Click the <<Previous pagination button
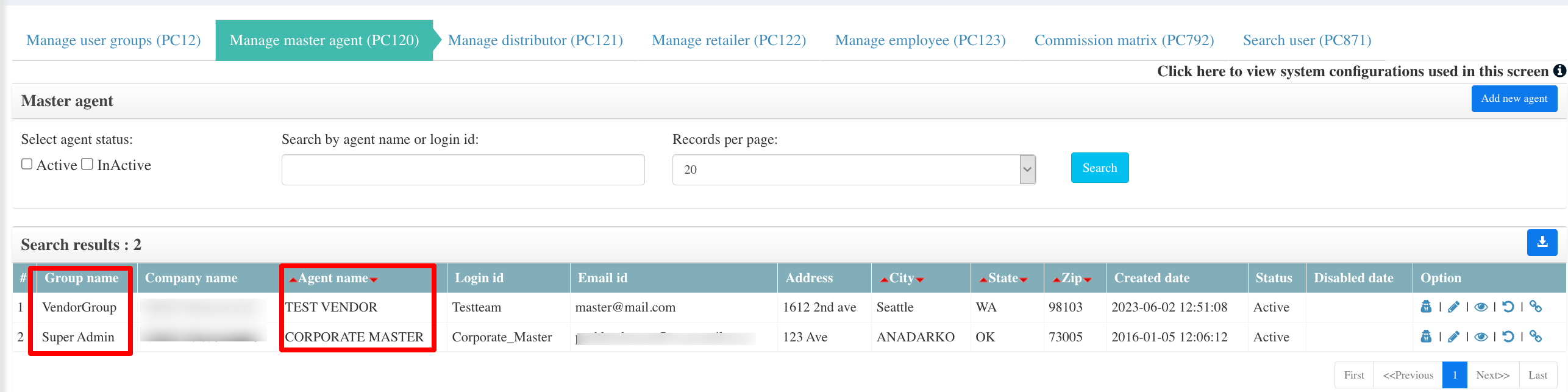 click(1408, 375)
